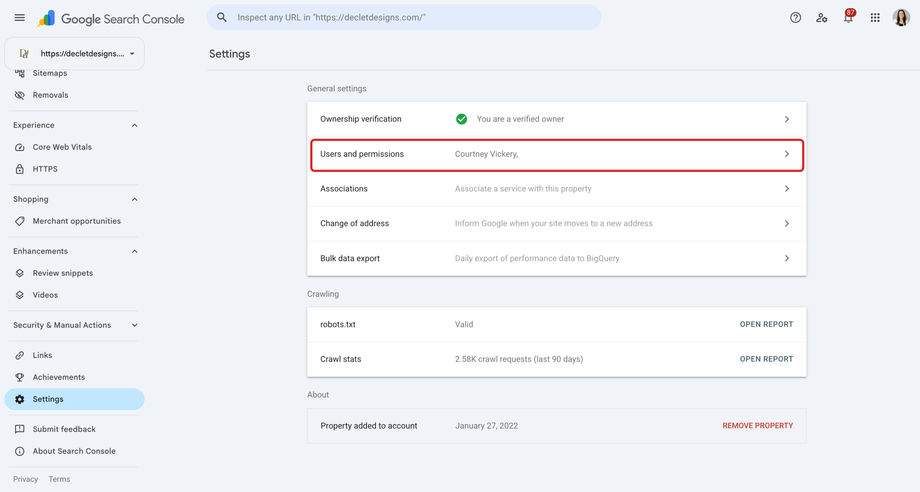920x492 pixels.
Task: Click the Inspect any URL search field
Action: coord(404,18)
